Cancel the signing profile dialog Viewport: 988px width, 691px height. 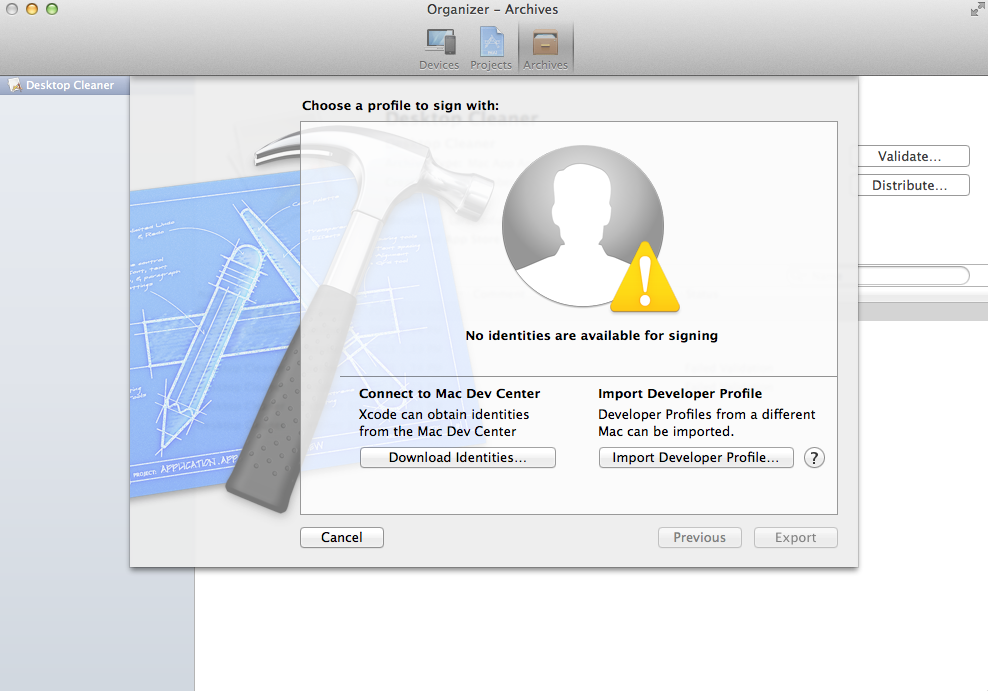tap(342, 537)
